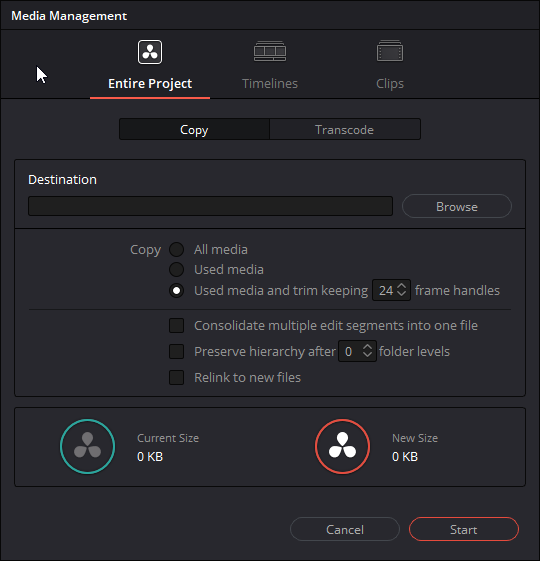Screen dimensions: 540x561
Task: Click the red New Size circle icon
Action: point(342,447)
